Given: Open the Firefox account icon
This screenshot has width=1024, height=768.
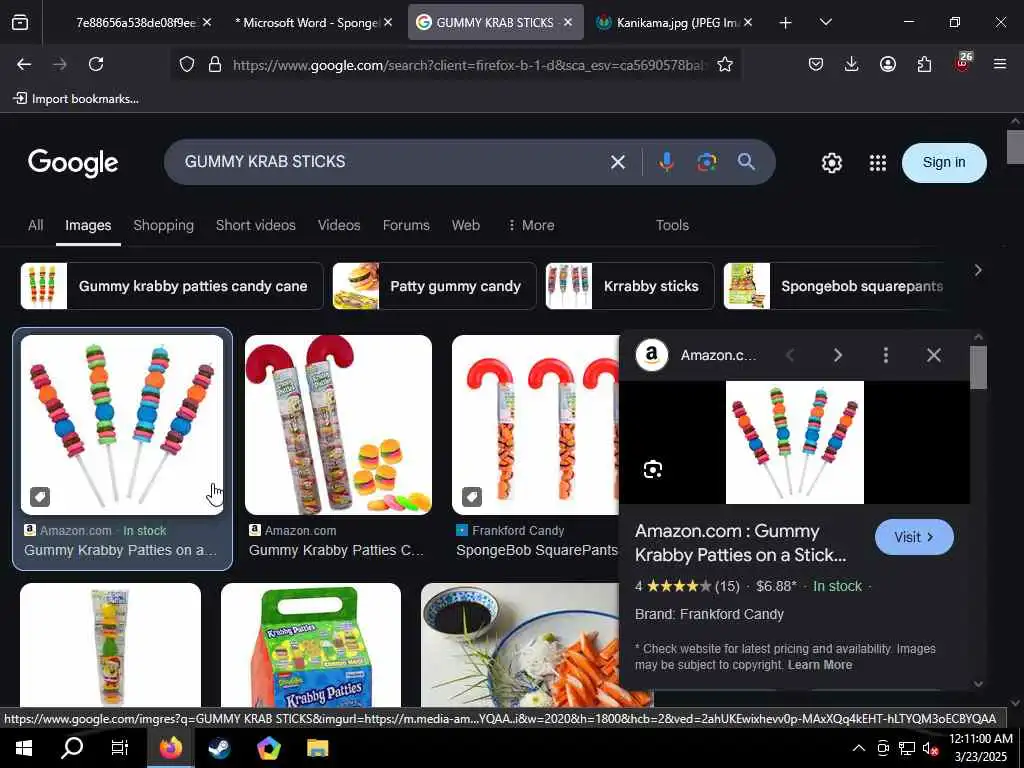Looking at the screenshot, I should pos(888,64).
